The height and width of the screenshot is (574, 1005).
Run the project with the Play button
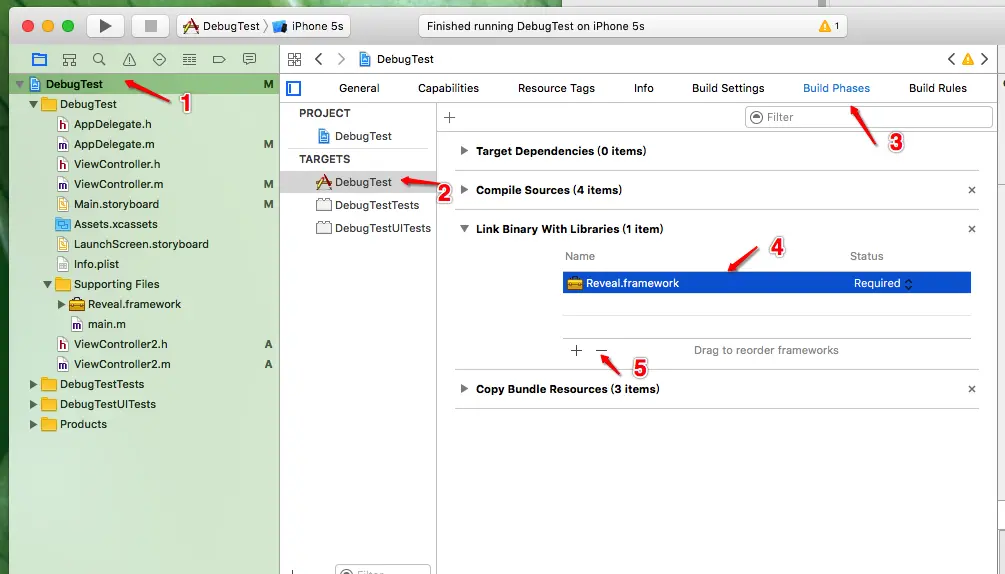(105, 26)
